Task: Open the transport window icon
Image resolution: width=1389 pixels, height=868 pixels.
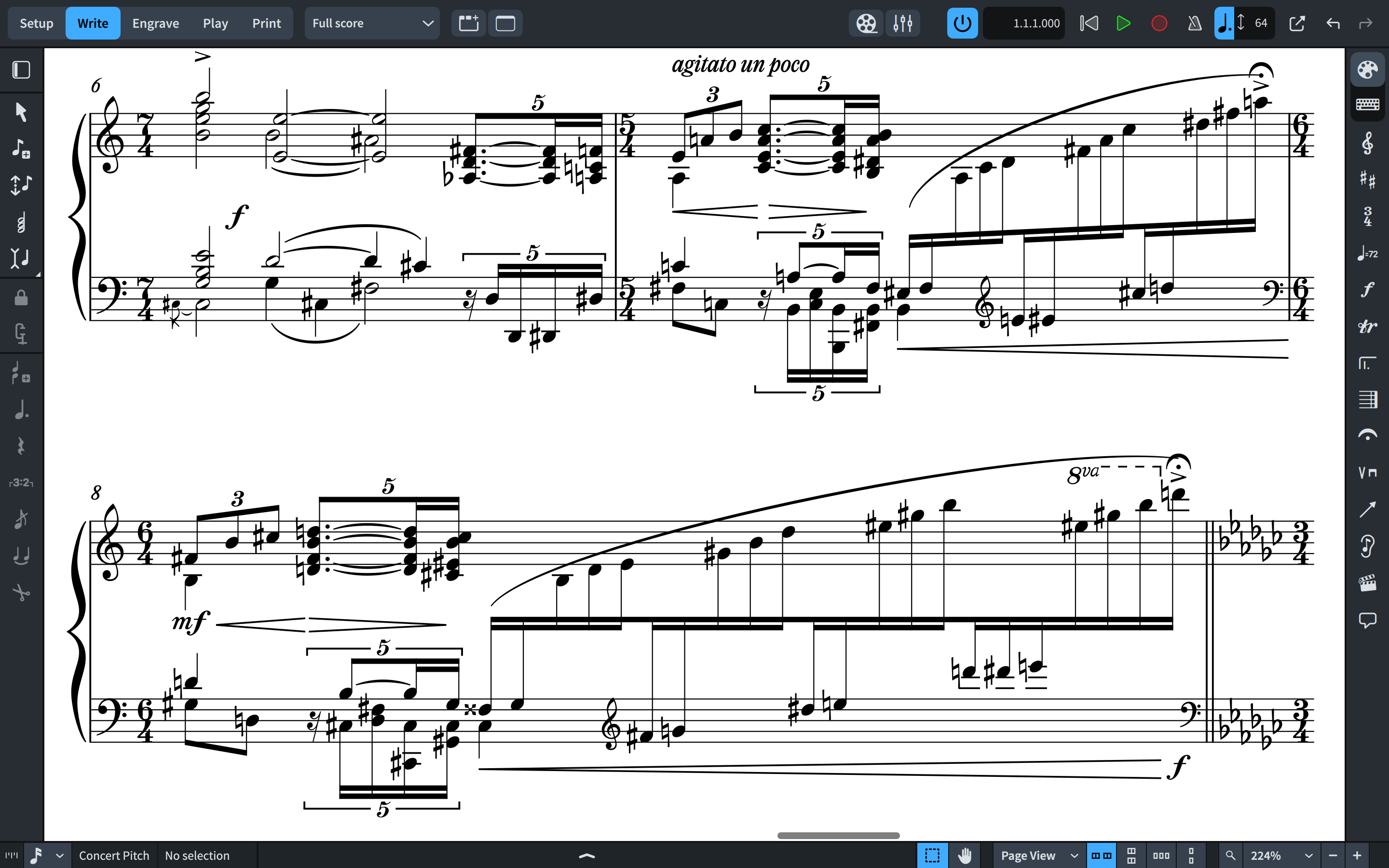Action: pos(1296,24)
